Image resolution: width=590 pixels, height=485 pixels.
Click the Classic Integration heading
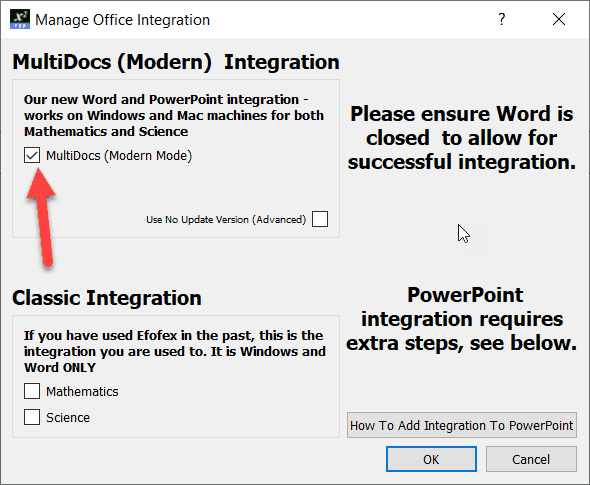(107, 298)
